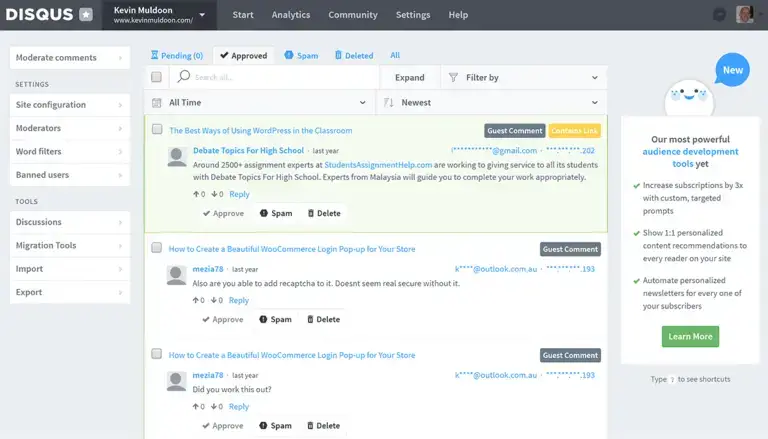
Task: Switch to the Deleted tab
Action: coord(354,55)
